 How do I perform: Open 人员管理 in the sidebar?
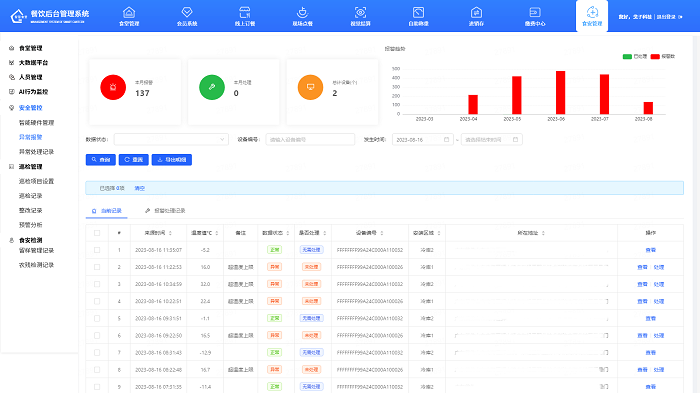tap(30, 77)
